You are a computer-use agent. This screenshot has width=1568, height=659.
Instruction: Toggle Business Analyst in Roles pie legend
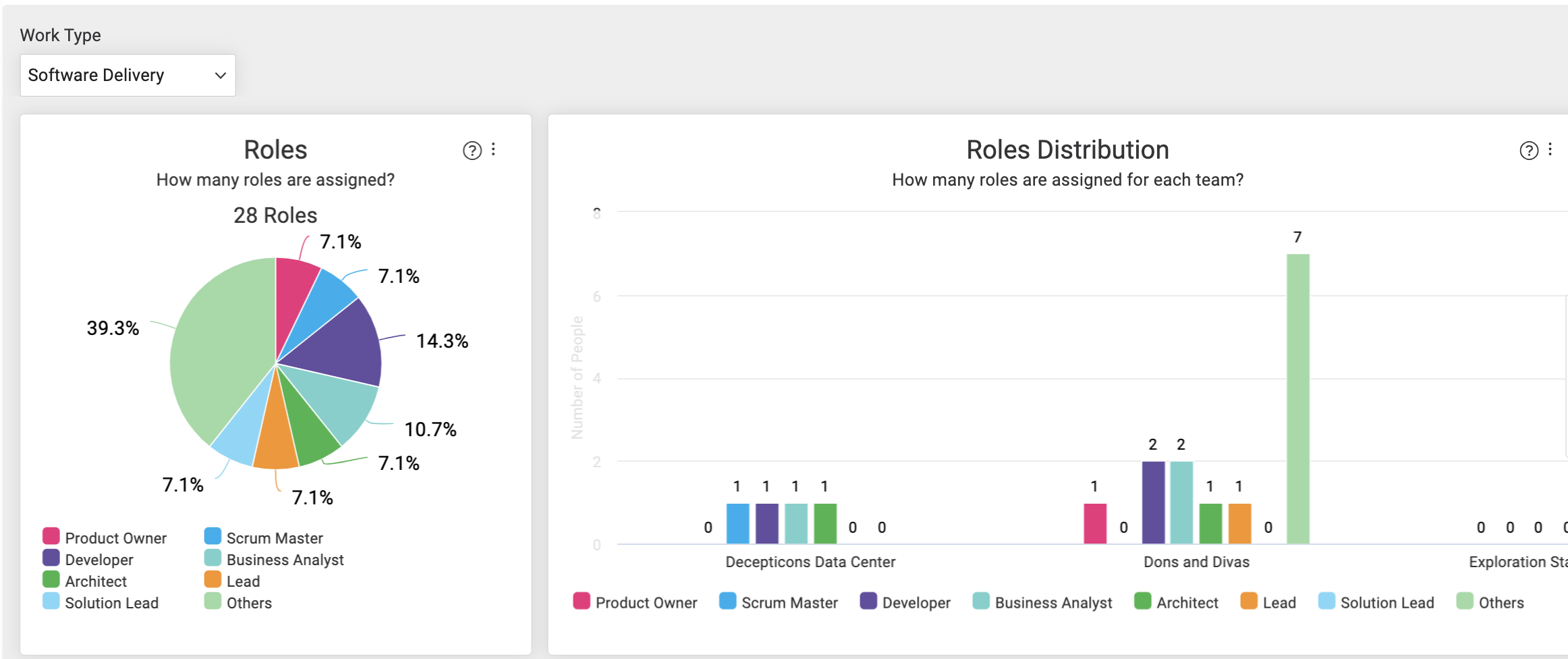[274, 559]
